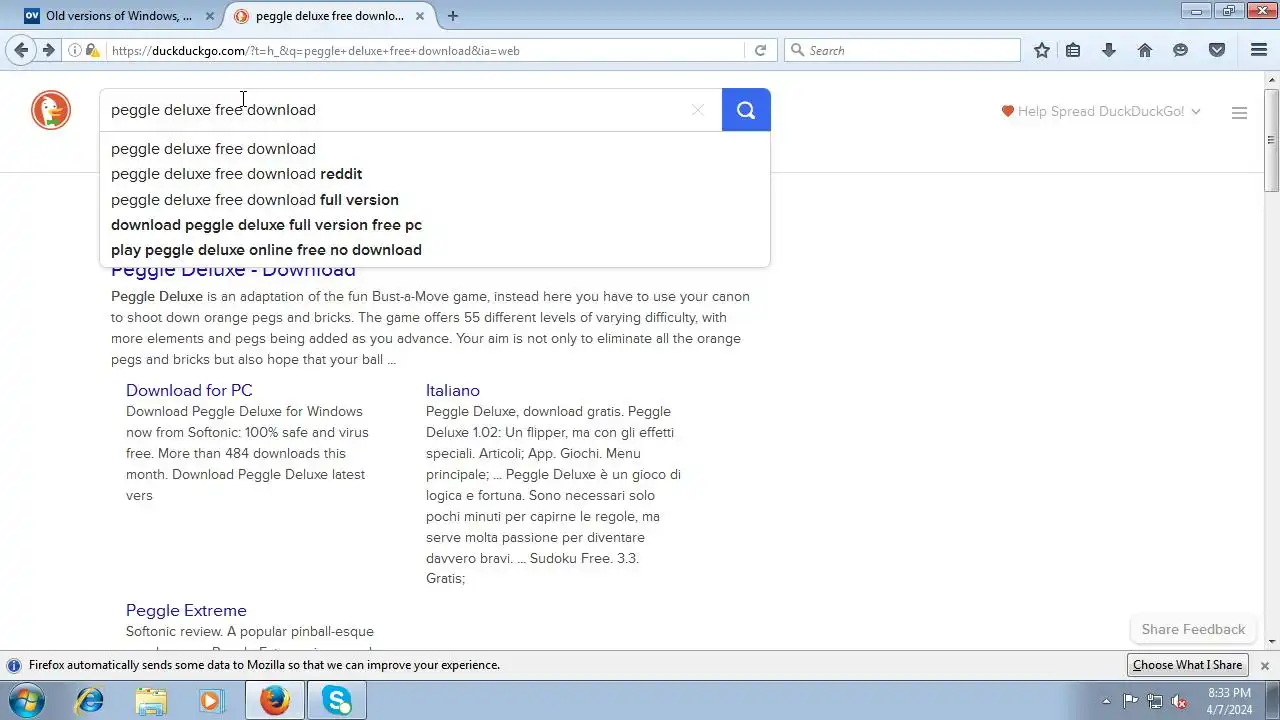Open the Windows Start menu
The width and height of the screenshot is (1280, 720).
27,701
